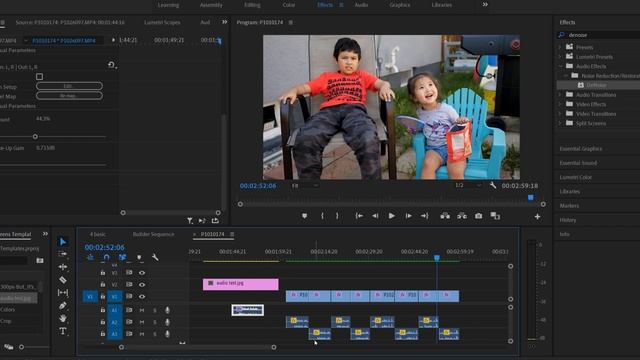Click the Remap button in Effect Controls

coord(69,96)
